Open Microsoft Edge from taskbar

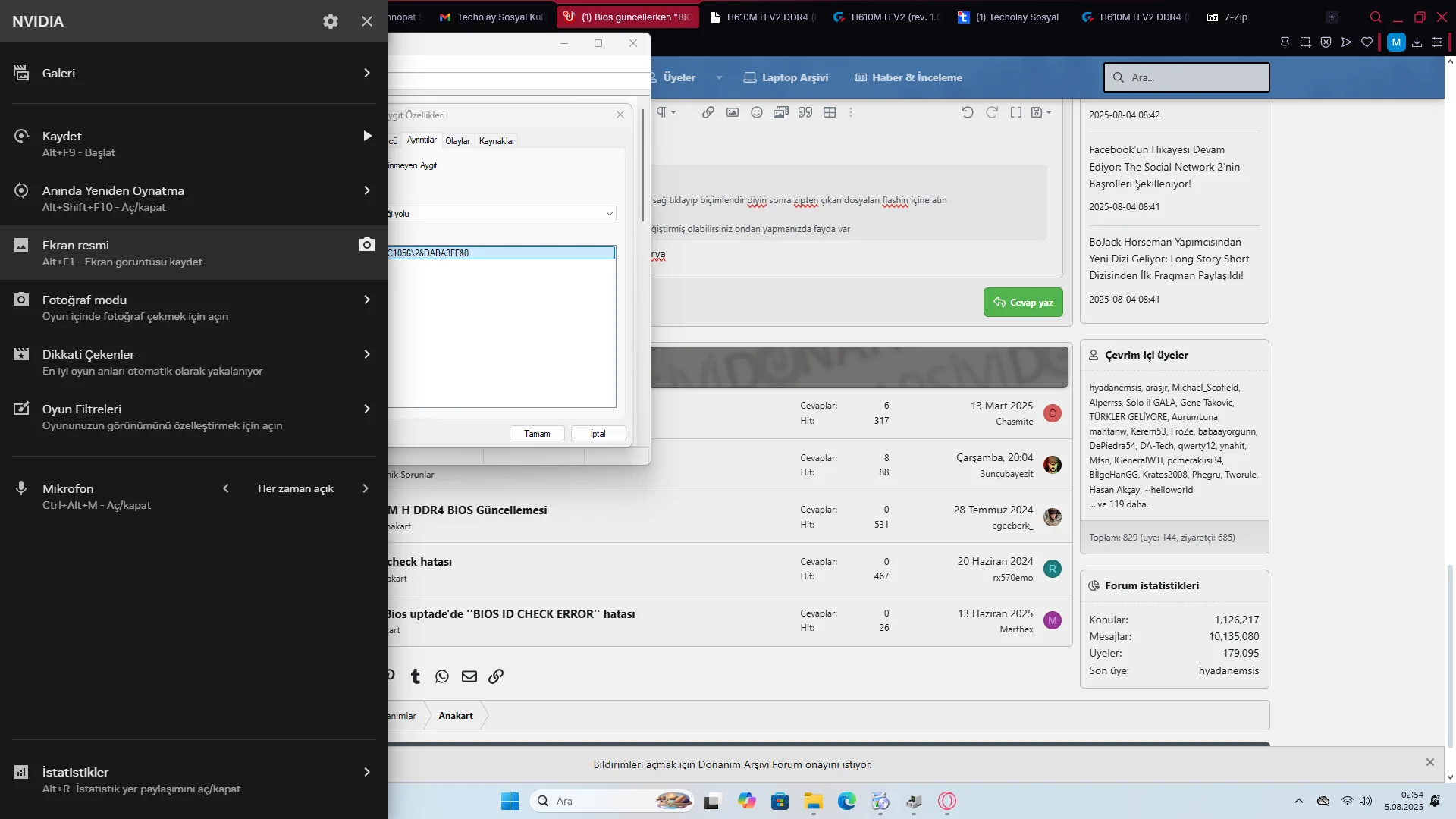coord(846,801)
